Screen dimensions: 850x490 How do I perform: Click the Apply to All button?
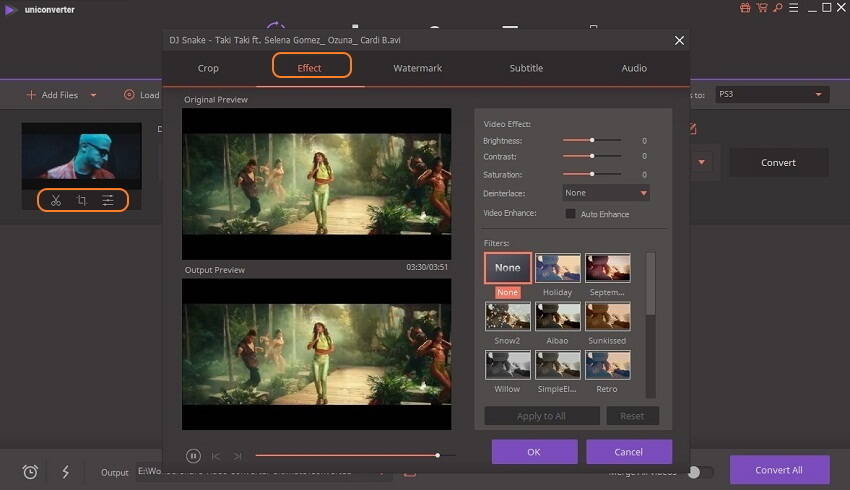point(542,416)
